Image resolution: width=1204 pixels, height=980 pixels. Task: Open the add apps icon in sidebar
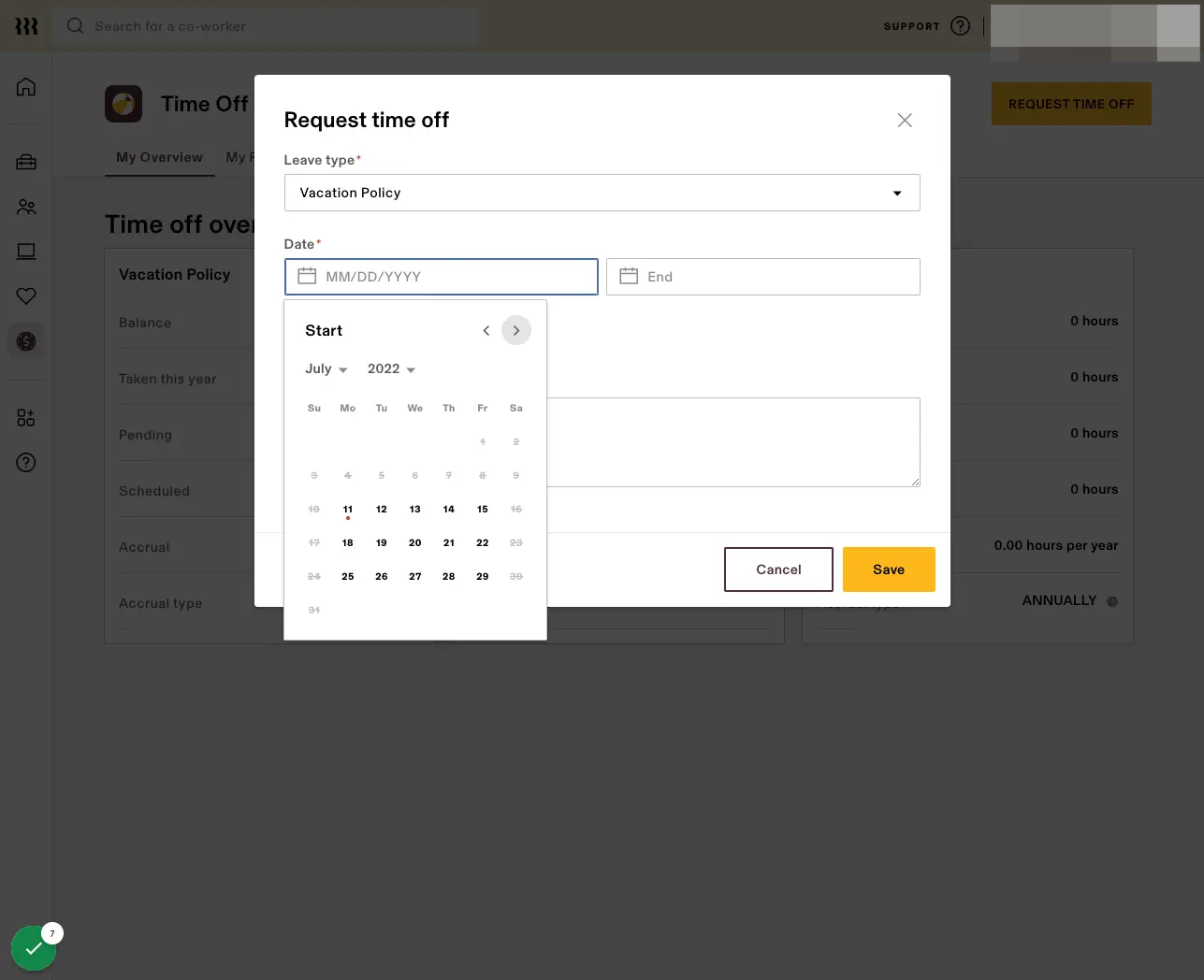[x=26, y=417]
